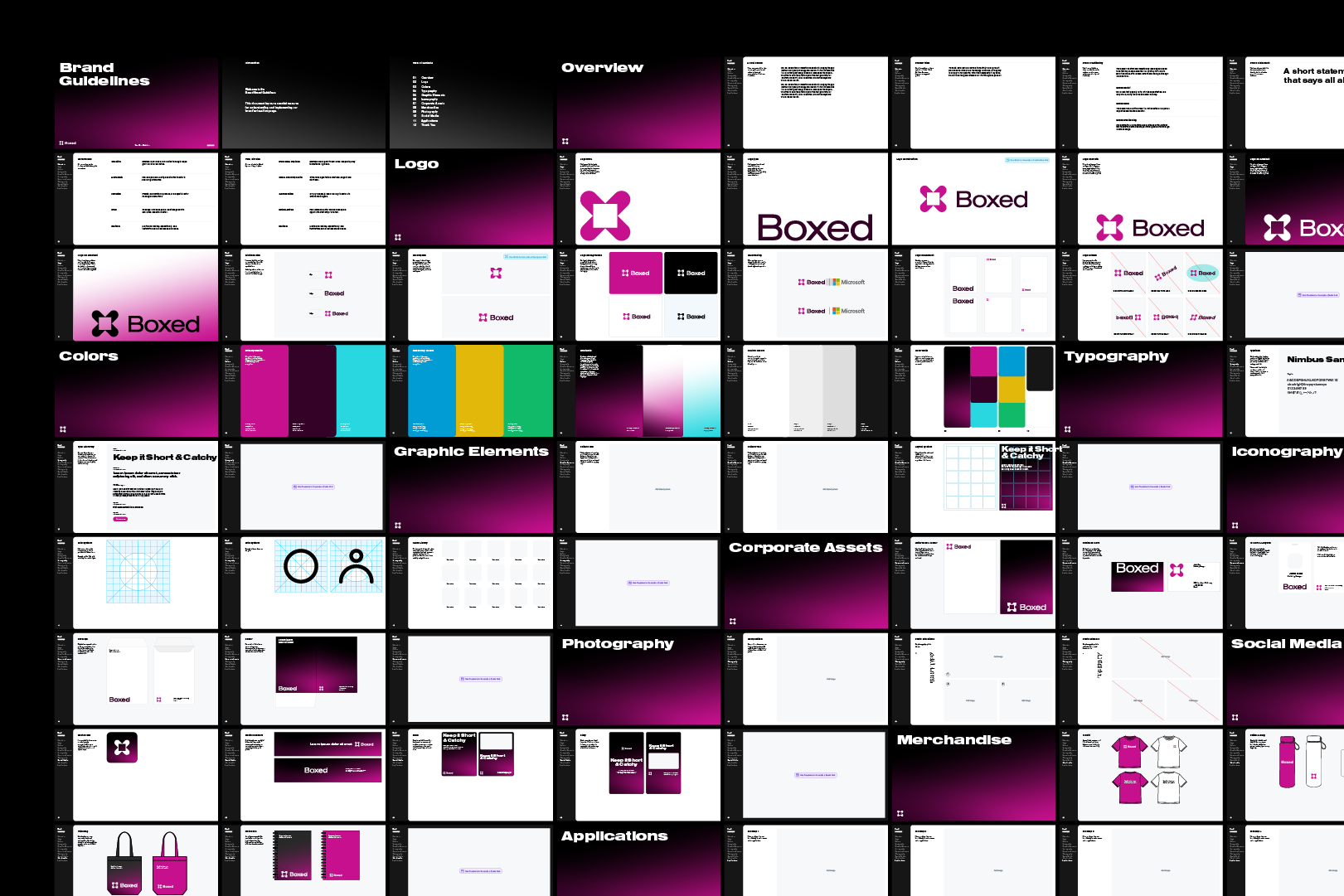Select the photography misuse slide with red lines
The image size is (1344, 896).
click(x=1141, y=680)
